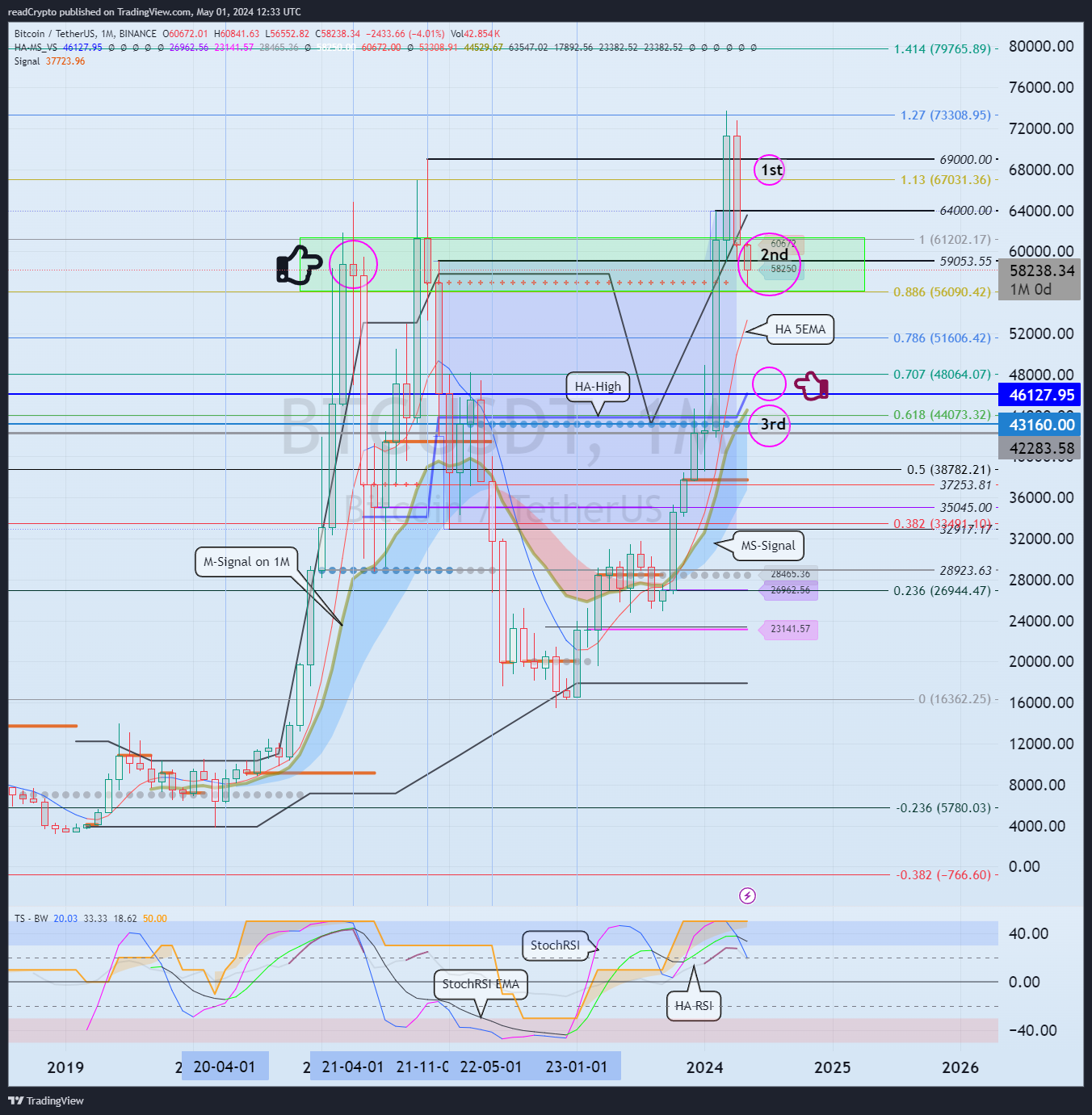Click the Fibonacci label '0 (16362.25)'
Screen dimensions: 1092x1115
tap(955, 699)
